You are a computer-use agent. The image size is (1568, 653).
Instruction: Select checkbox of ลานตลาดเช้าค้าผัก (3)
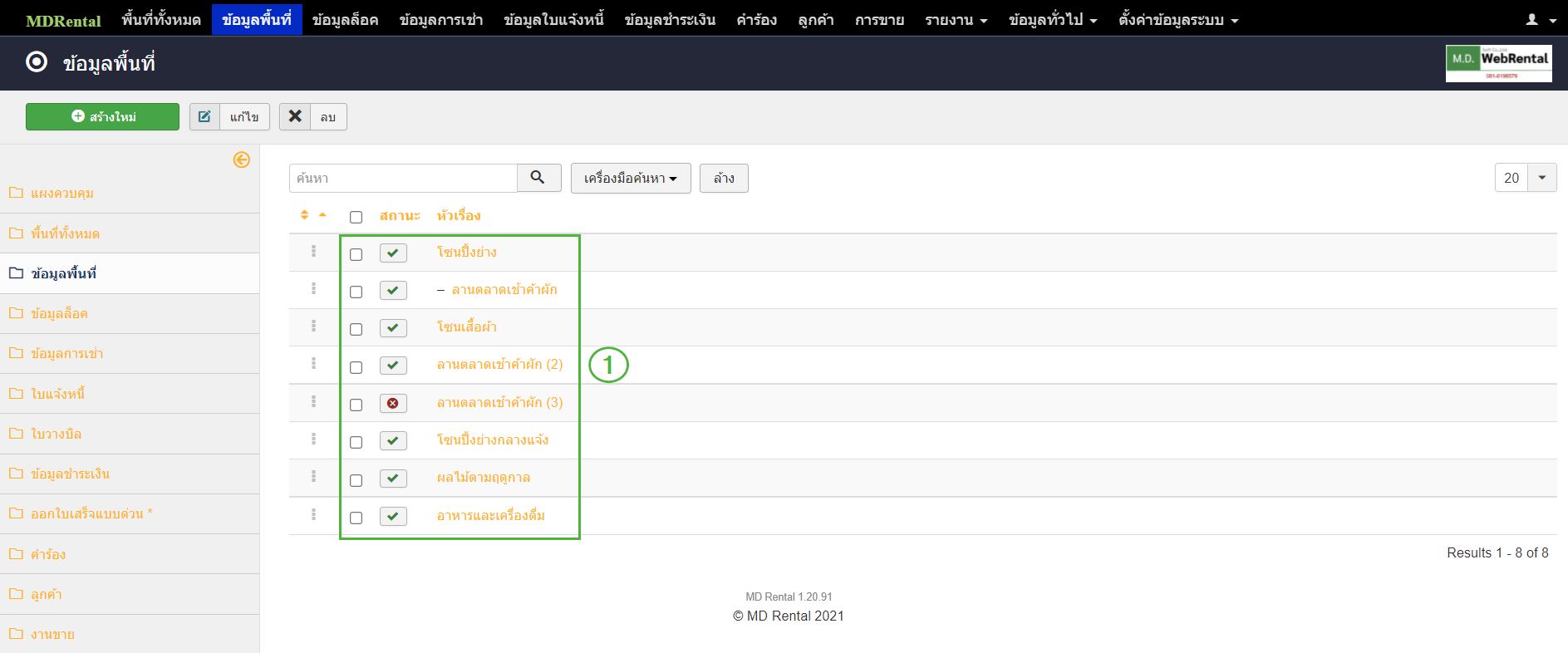pos(356,405)
